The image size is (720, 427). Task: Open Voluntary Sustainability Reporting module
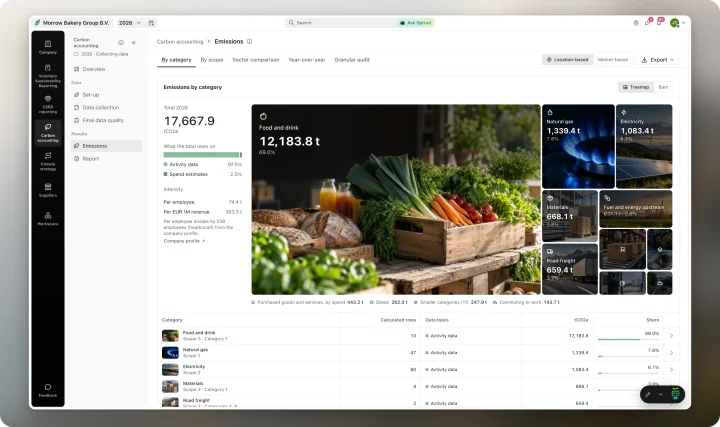coord(48,76)
